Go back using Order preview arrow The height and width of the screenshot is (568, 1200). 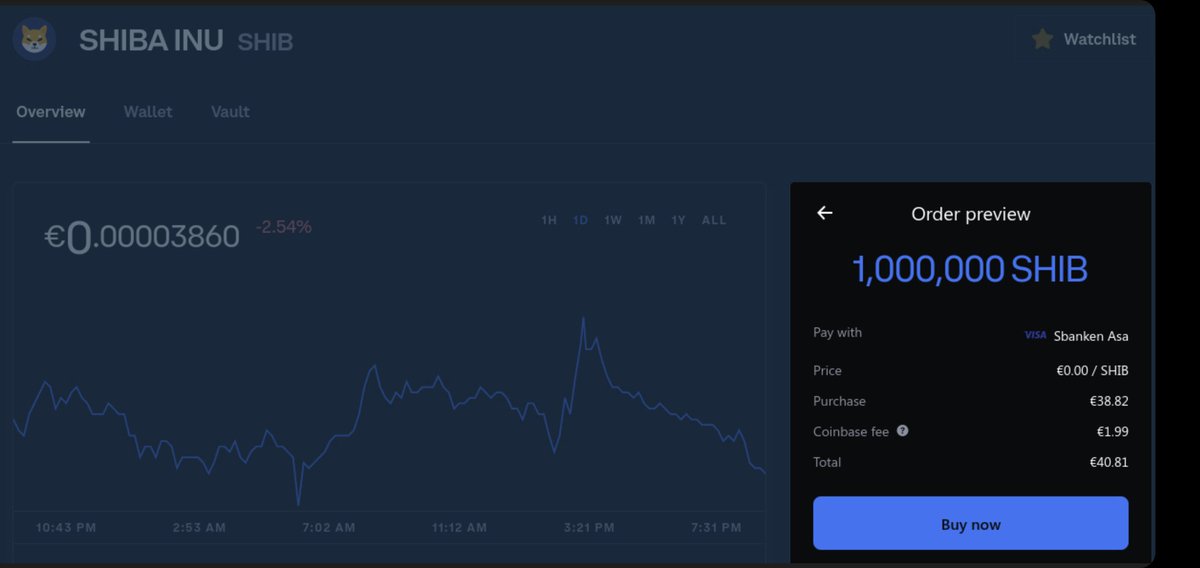coord(824,213)
